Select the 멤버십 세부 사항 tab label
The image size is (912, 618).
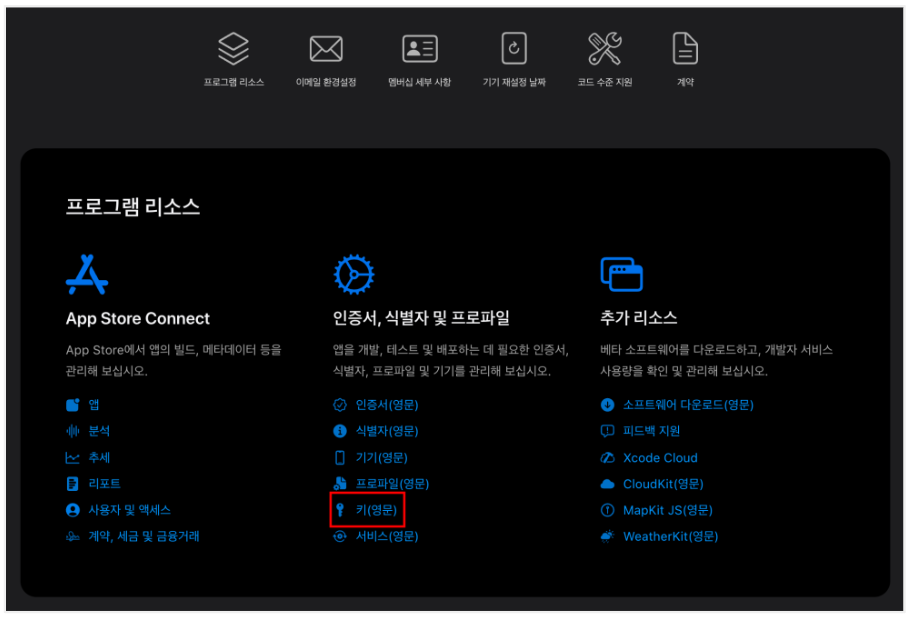419,83
